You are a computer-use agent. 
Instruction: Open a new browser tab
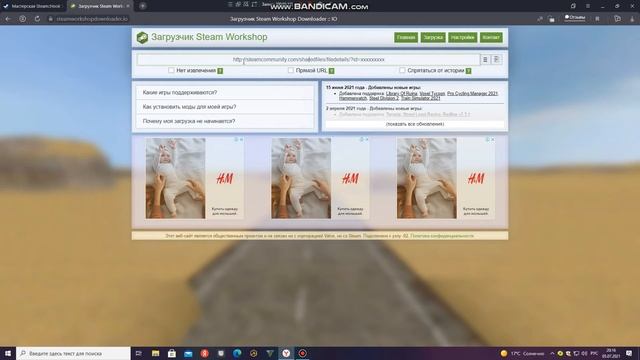click(143, 6)
